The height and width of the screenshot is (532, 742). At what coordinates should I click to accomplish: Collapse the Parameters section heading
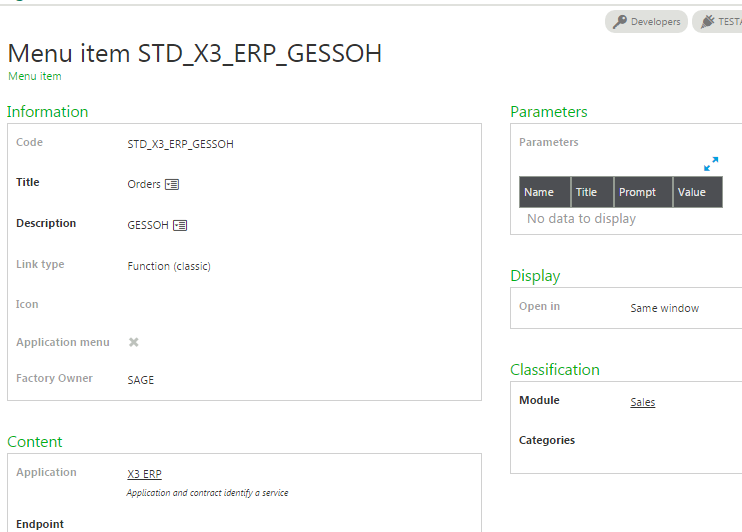click(549, 112)
